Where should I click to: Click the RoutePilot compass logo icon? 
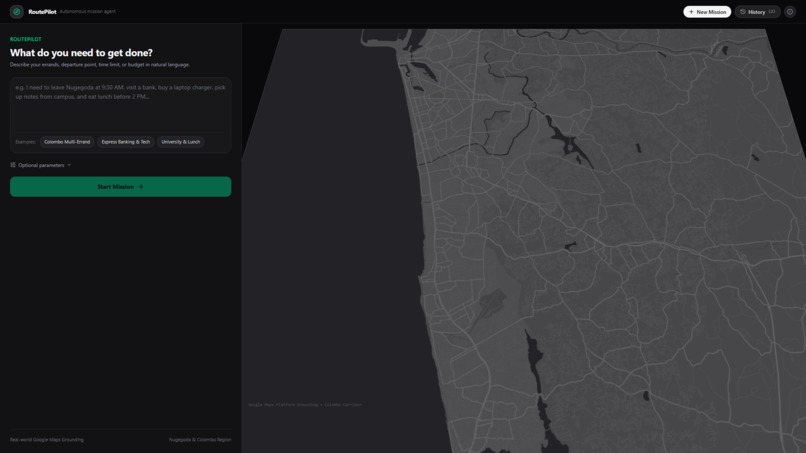(x=16, y=11)
